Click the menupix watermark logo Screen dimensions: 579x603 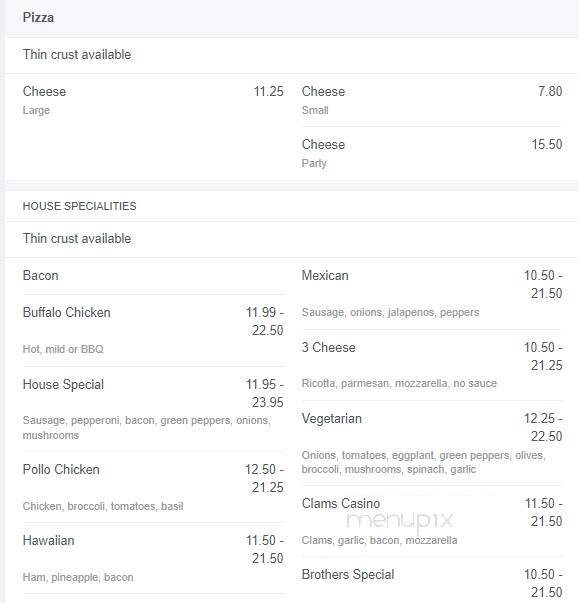(400, 521)
